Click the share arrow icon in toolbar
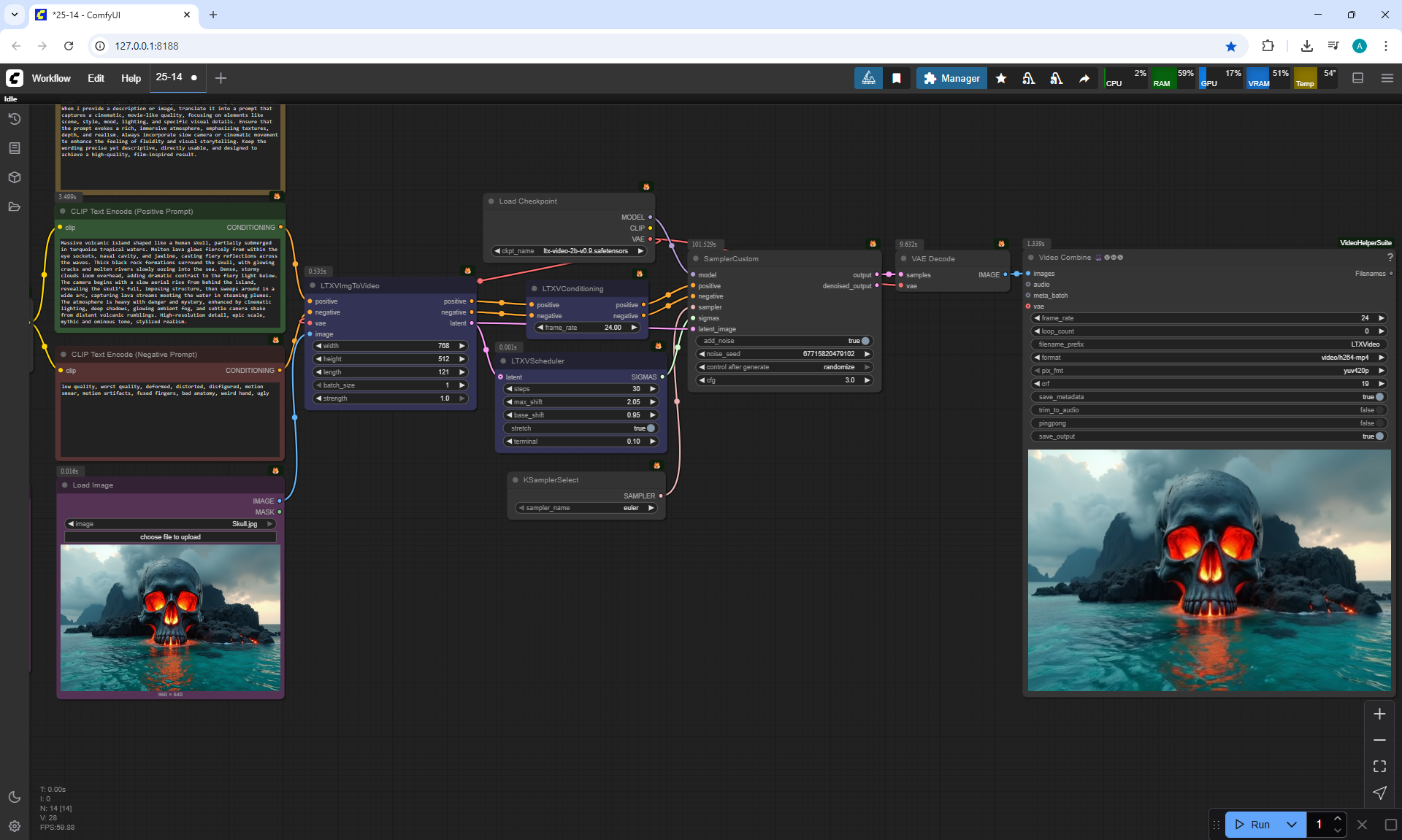1402x840 pixels. [1084, 78]
